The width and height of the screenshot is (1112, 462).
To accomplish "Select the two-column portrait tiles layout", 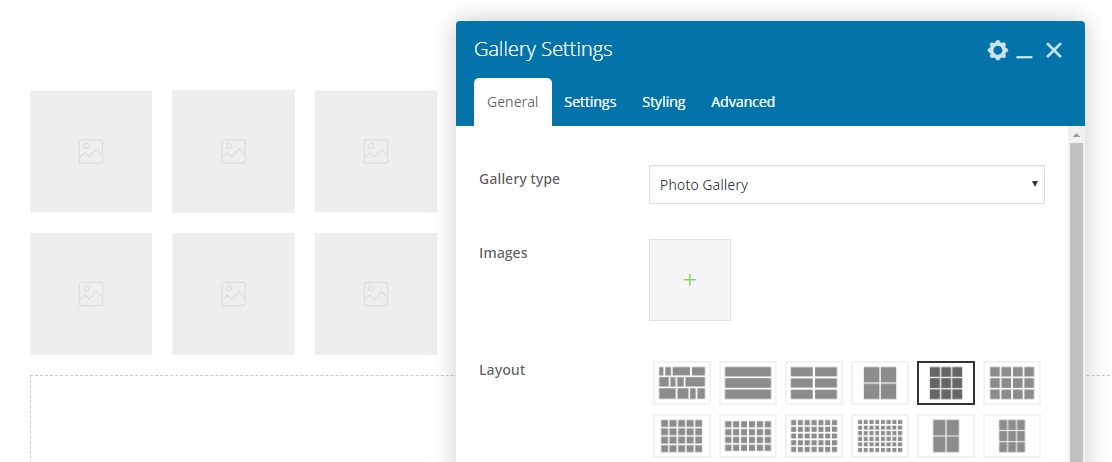I will pos(945,436).
